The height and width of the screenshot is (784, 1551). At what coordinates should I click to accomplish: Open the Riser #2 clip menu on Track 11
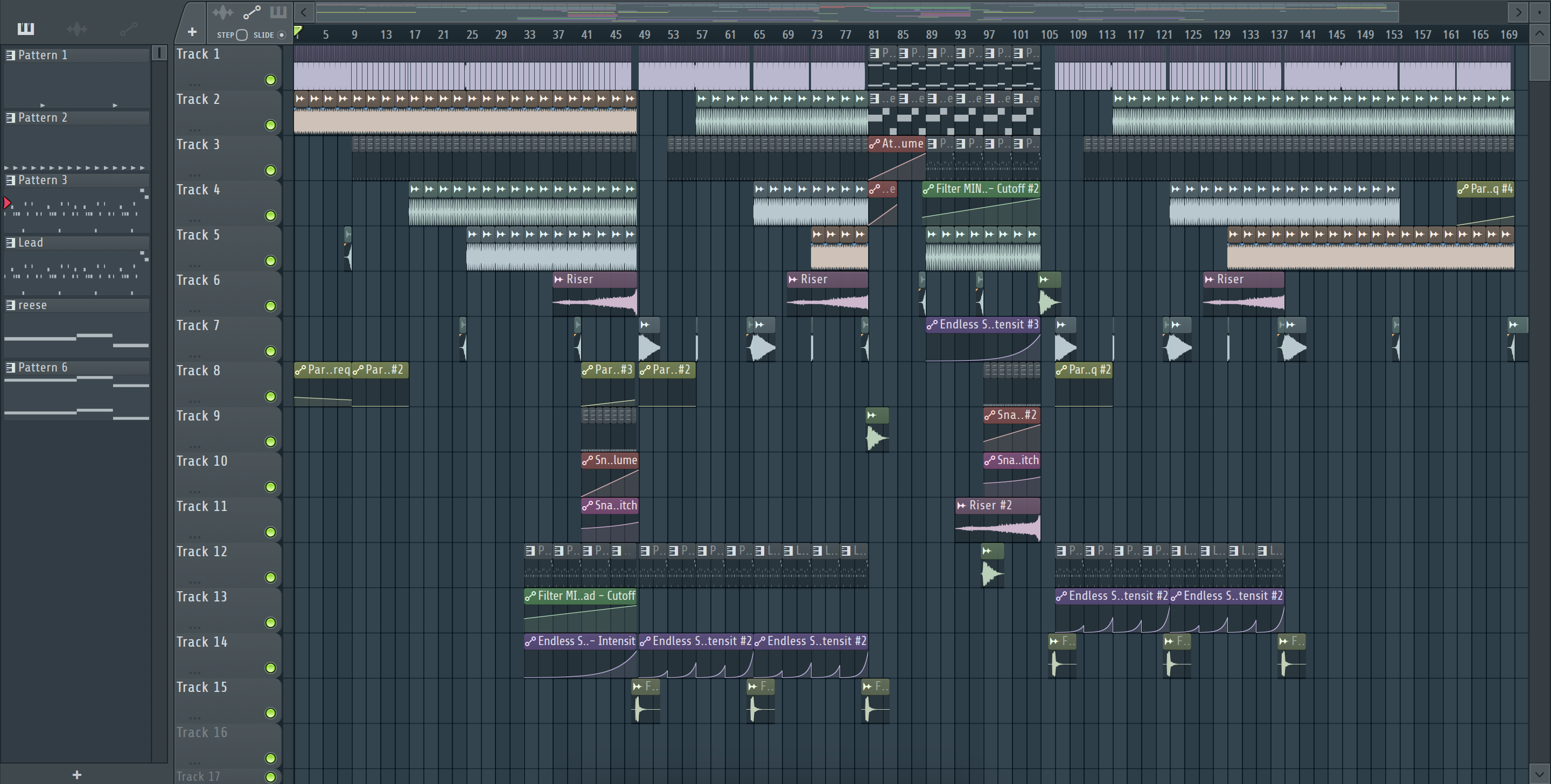click(x=961, y=505)
